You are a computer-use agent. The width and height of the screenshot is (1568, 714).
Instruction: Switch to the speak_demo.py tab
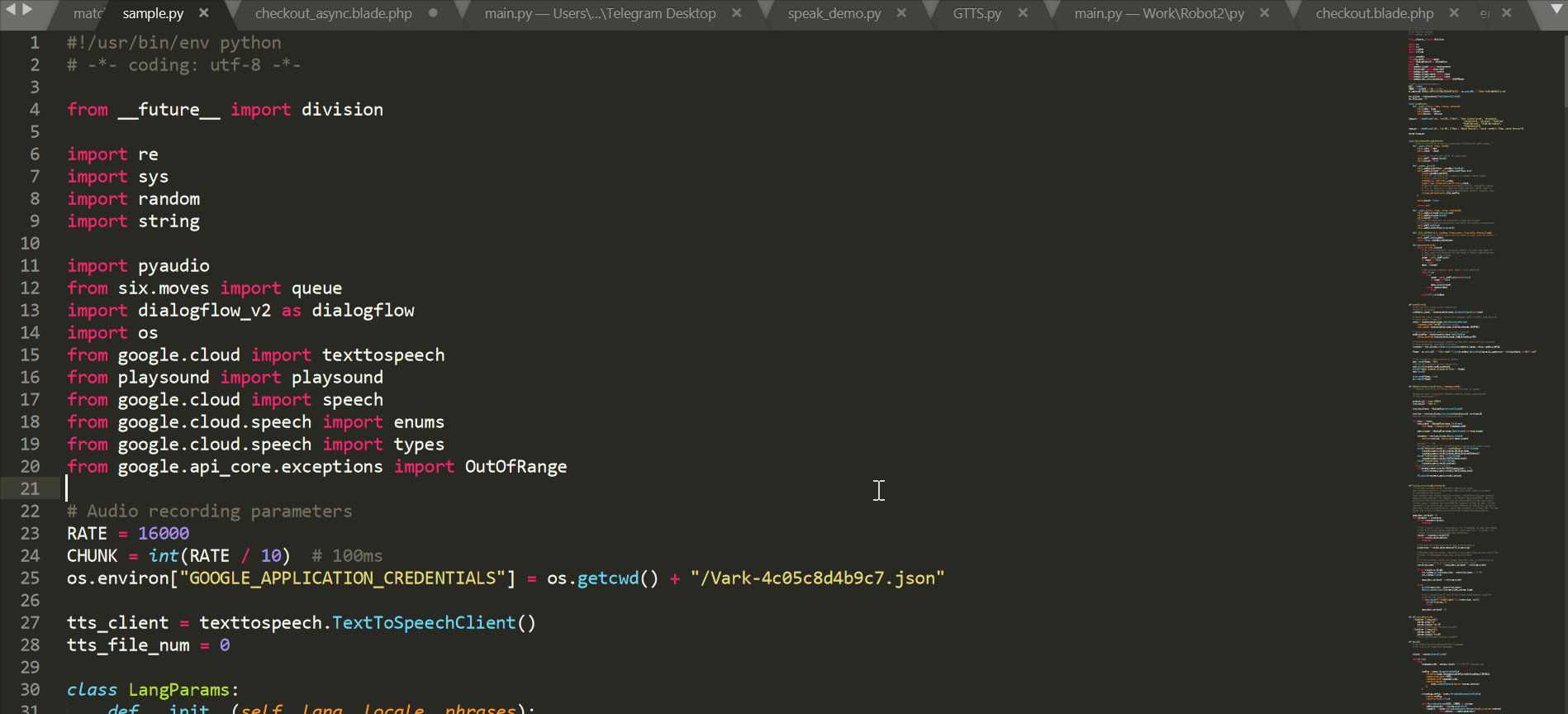(x=834, y=14)
